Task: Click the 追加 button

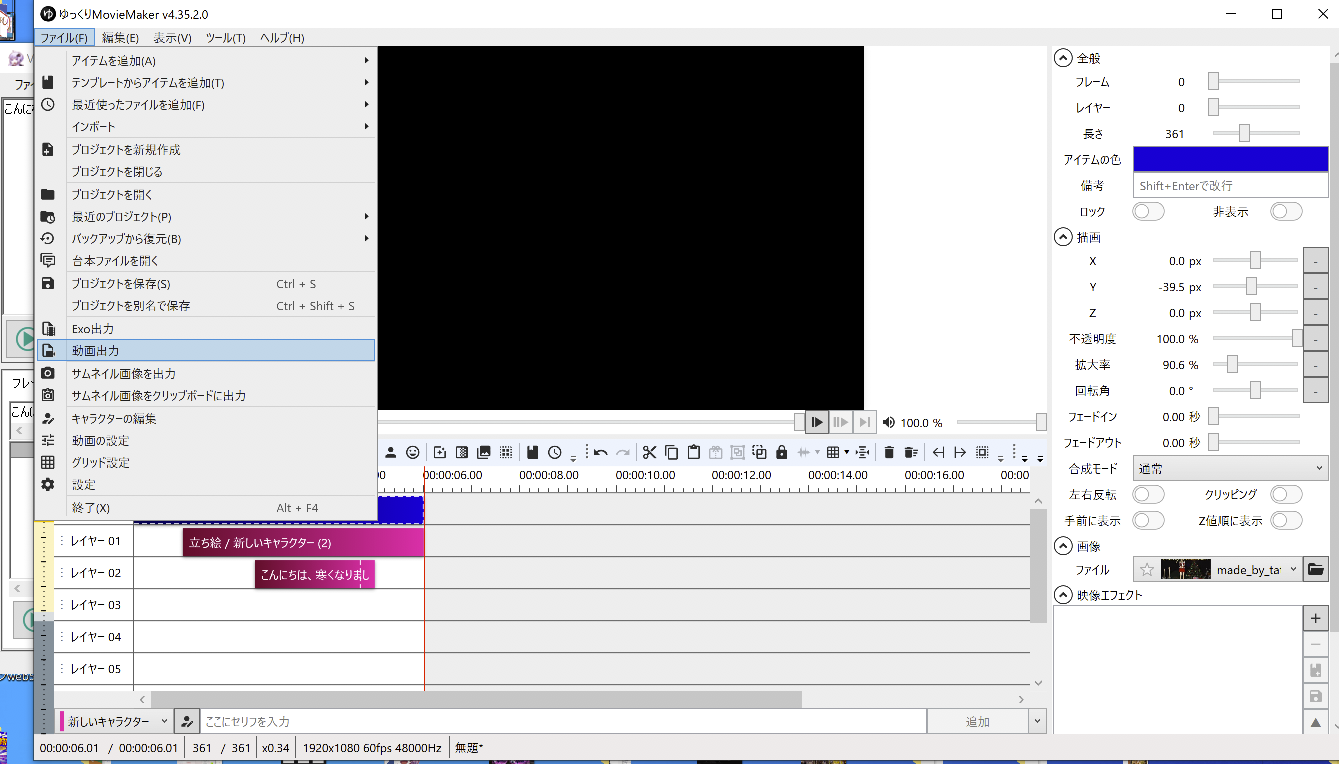Action: tap(977, 721)
